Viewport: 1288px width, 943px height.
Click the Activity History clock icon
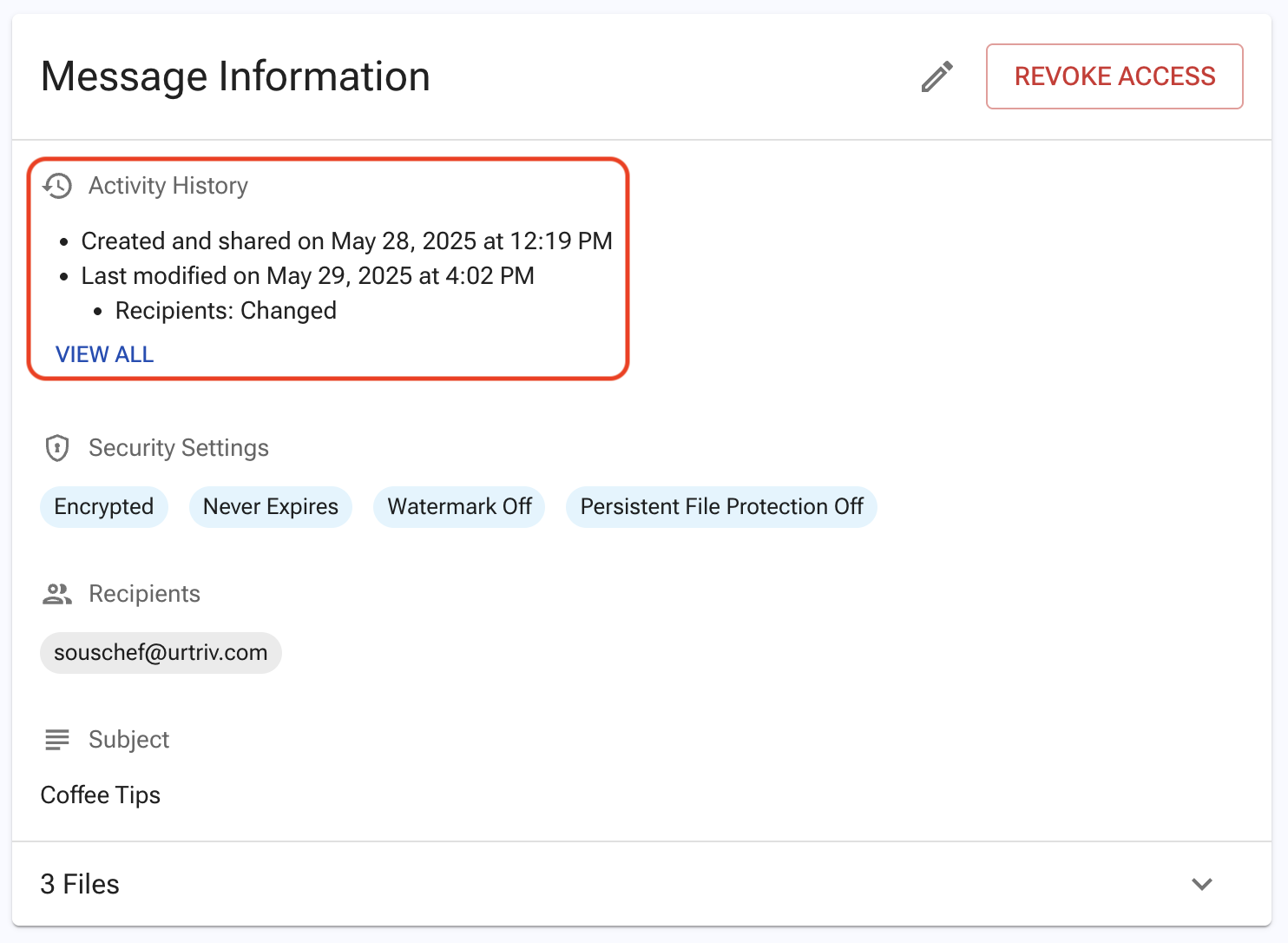pos(57,186)
